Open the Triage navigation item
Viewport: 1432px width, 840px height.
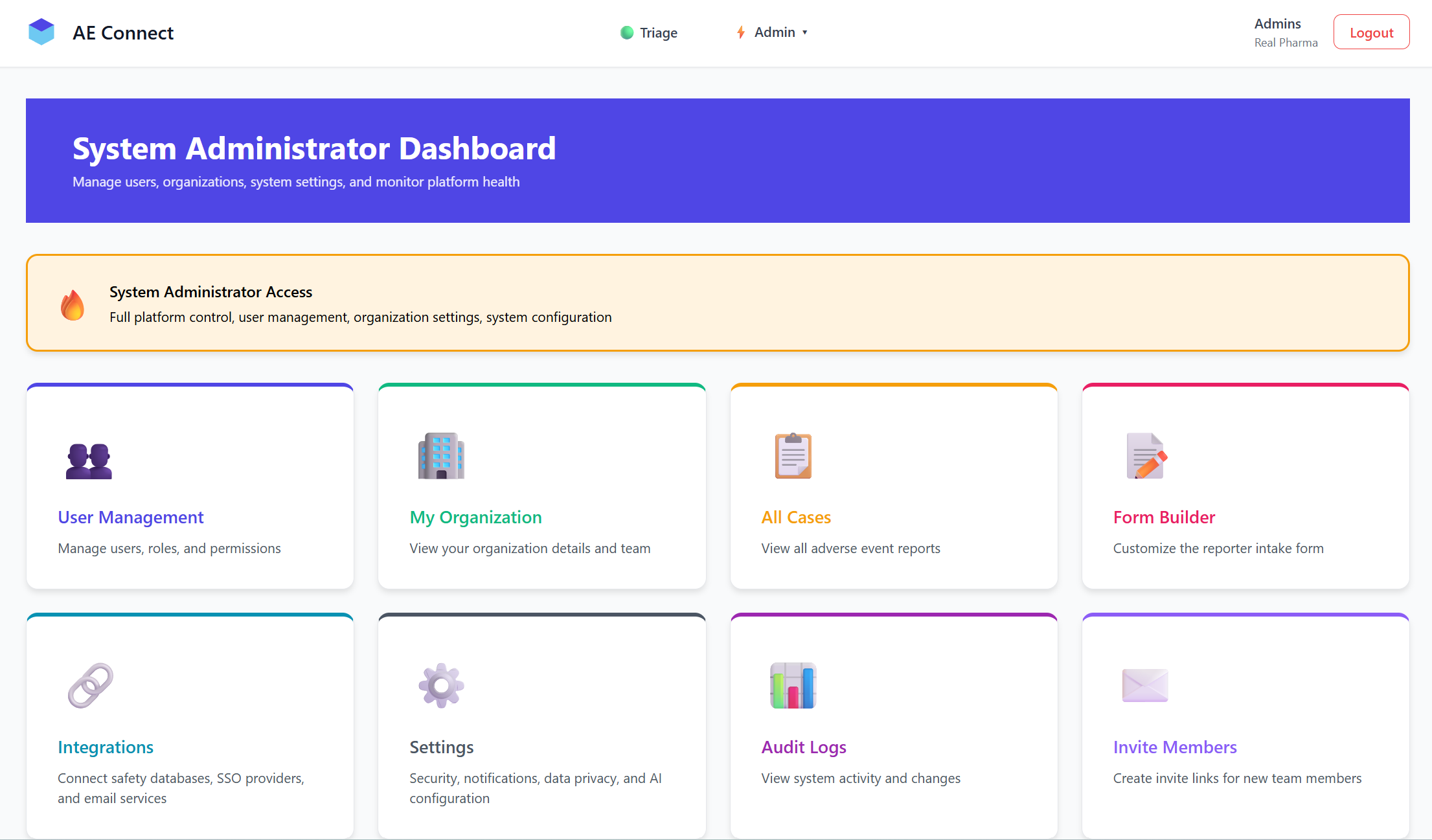tap(649, 32)
